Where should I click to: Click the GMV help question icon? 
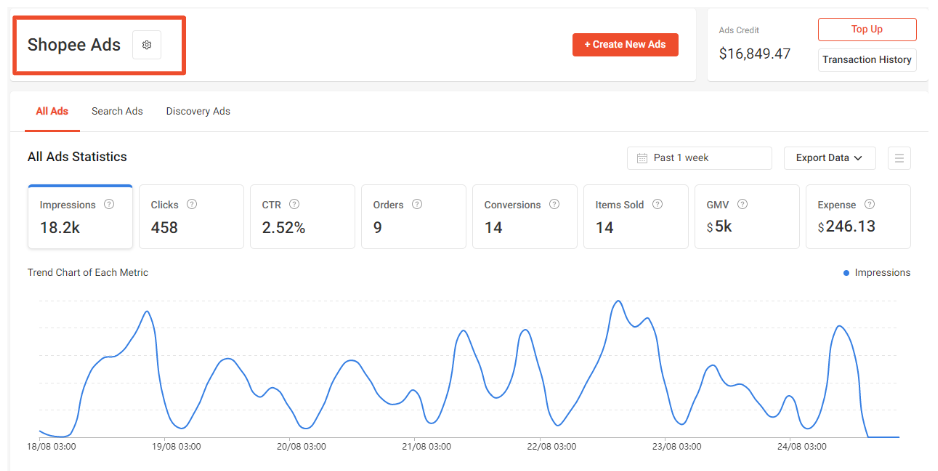(x=743, y=204)
